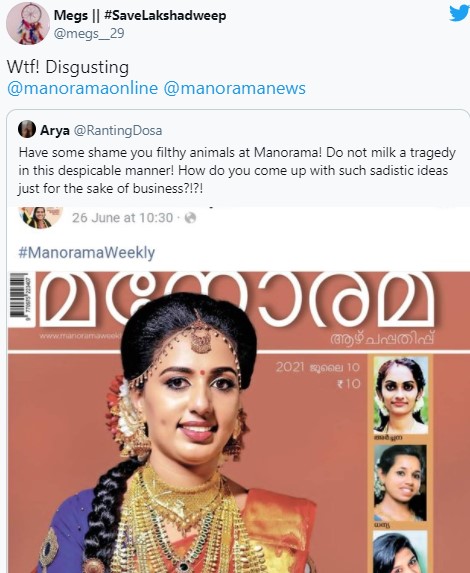Click the Arya display name
Image resolution: width=470 pixels, height=573 pixels.
click(x=55, y=130)
